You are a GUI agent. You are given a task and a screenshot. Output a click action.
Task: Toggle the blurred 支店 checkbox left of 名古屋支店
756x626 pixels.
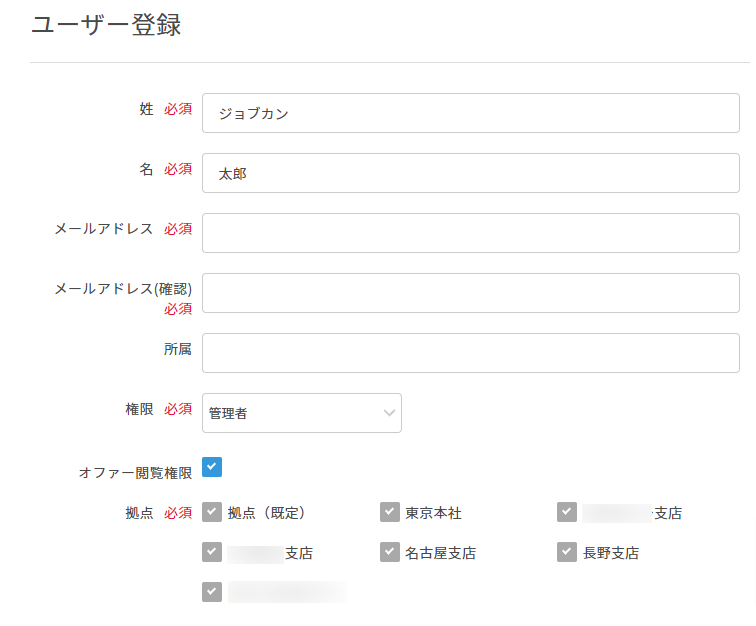tap(212, 552)
